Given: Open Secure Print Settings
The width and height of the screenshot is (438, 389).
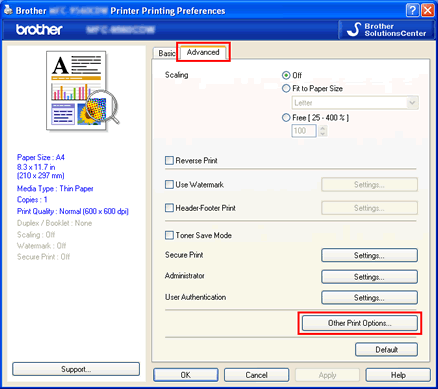Looking at the screenshot, I should coord(369,256).
